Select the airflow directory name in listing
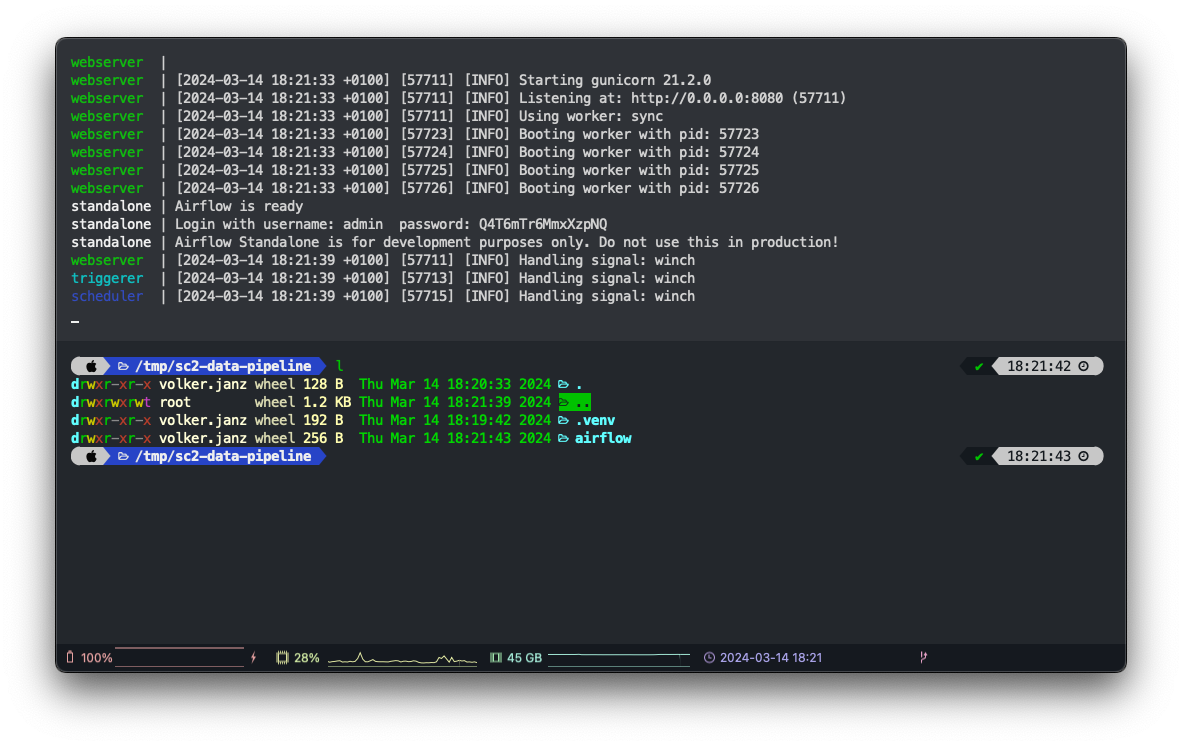 pyautogui.click(x=603, y=438)
